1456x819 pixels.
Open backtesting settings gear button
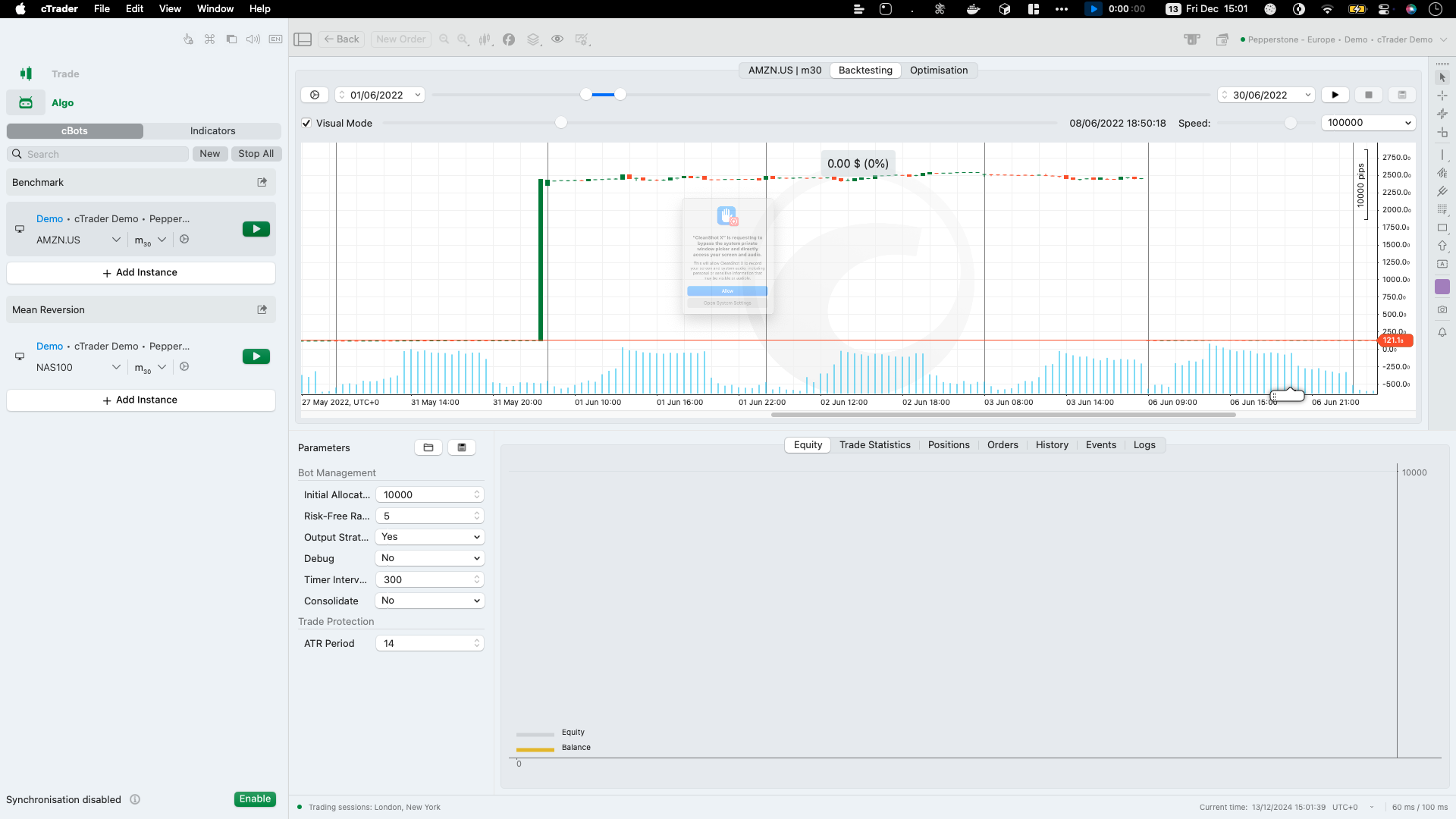click(315, 95)
